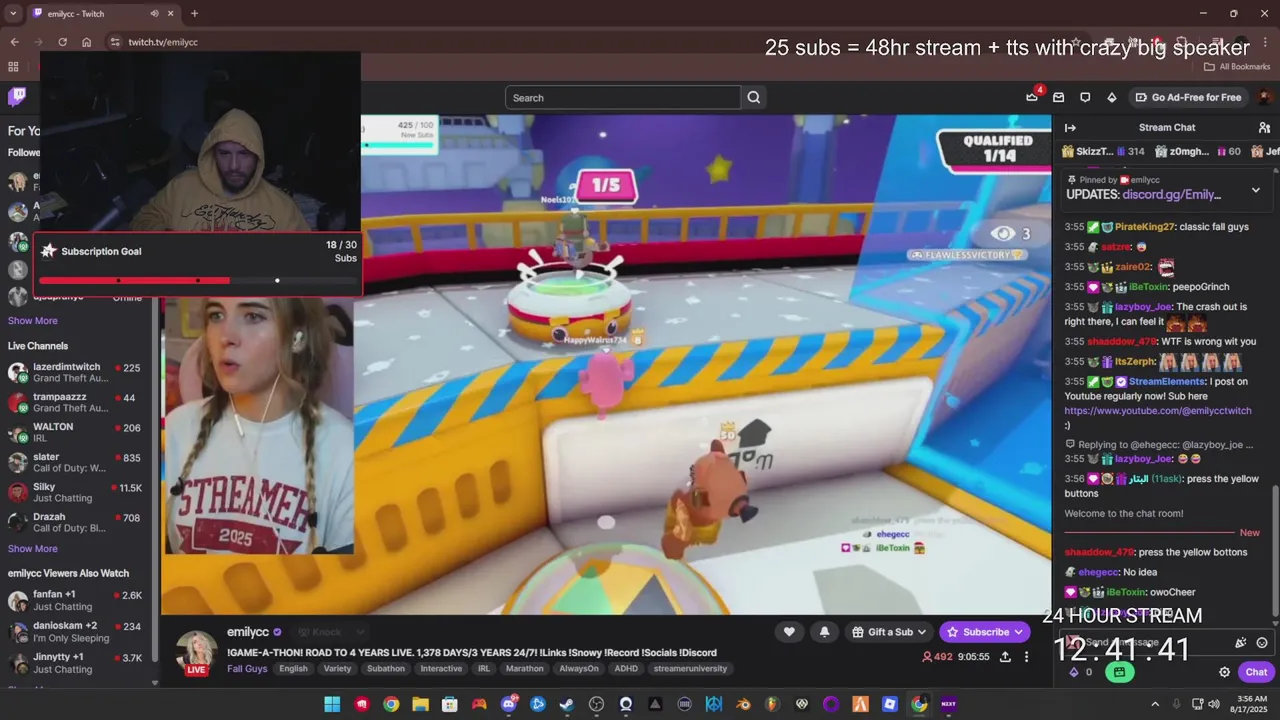
Task: Claim the green channel points bonus
Action: point(1119,672)
